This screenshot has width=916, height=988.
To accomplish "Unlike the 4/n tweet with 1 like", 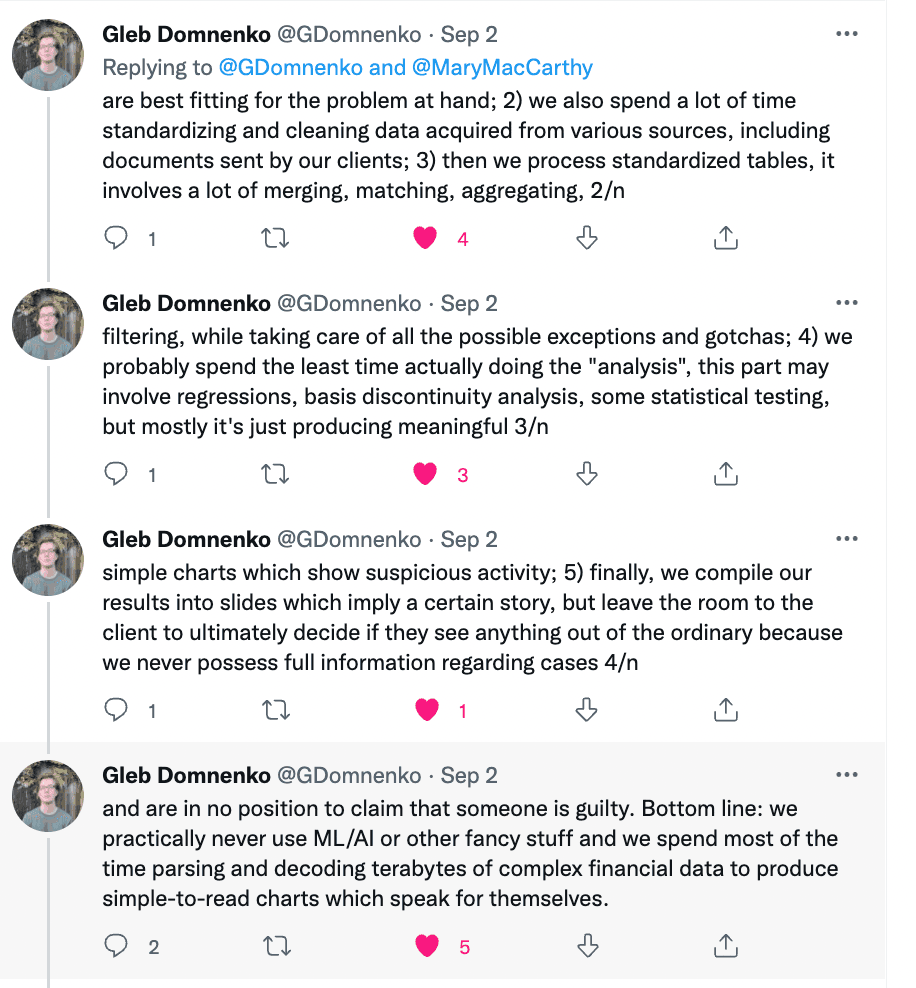I will pos(426,710).
